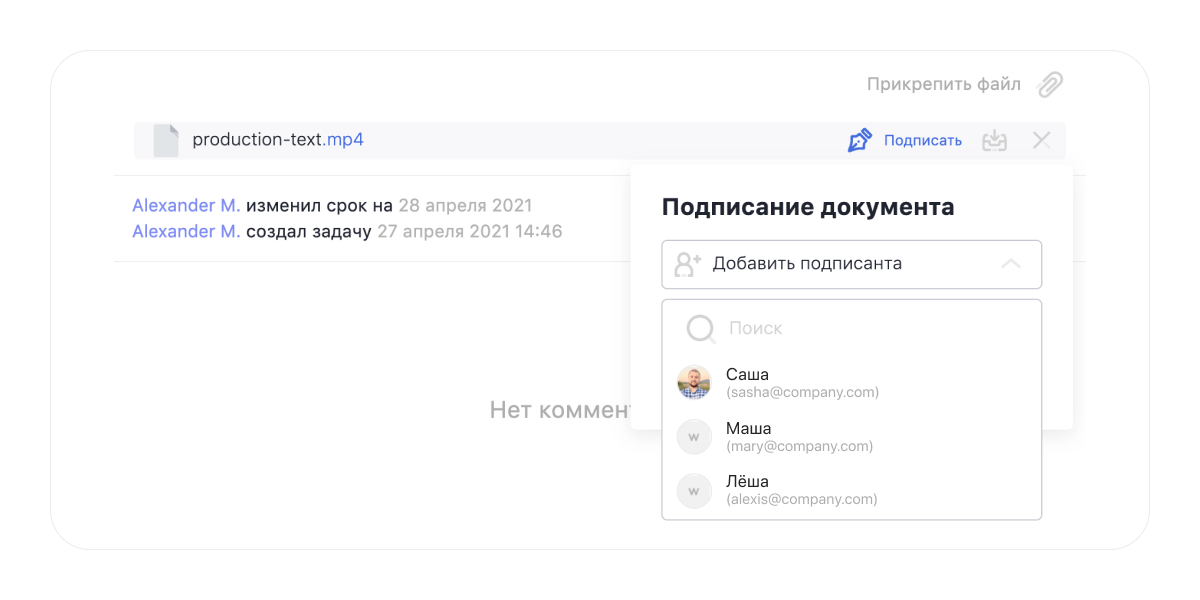This screenshot has width=1200, height=600.
Task: Click the paperclip attach icon
Action: tap(1050, 85)
